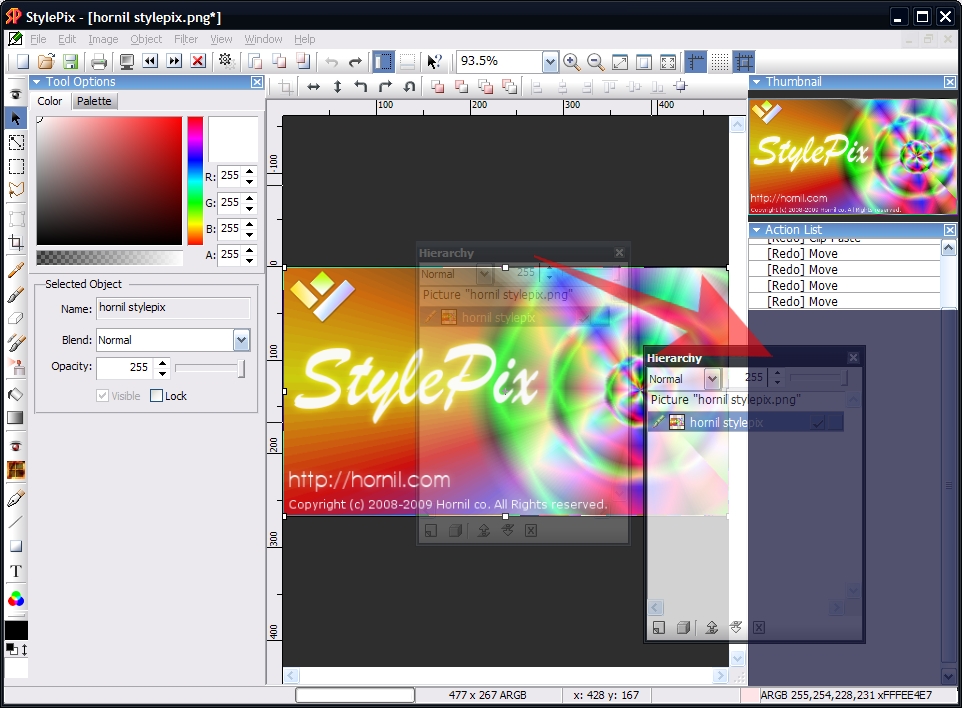The width and height of the screenshot is (962, 708).
Task: Flip the object horizontally
Action: 313,87
